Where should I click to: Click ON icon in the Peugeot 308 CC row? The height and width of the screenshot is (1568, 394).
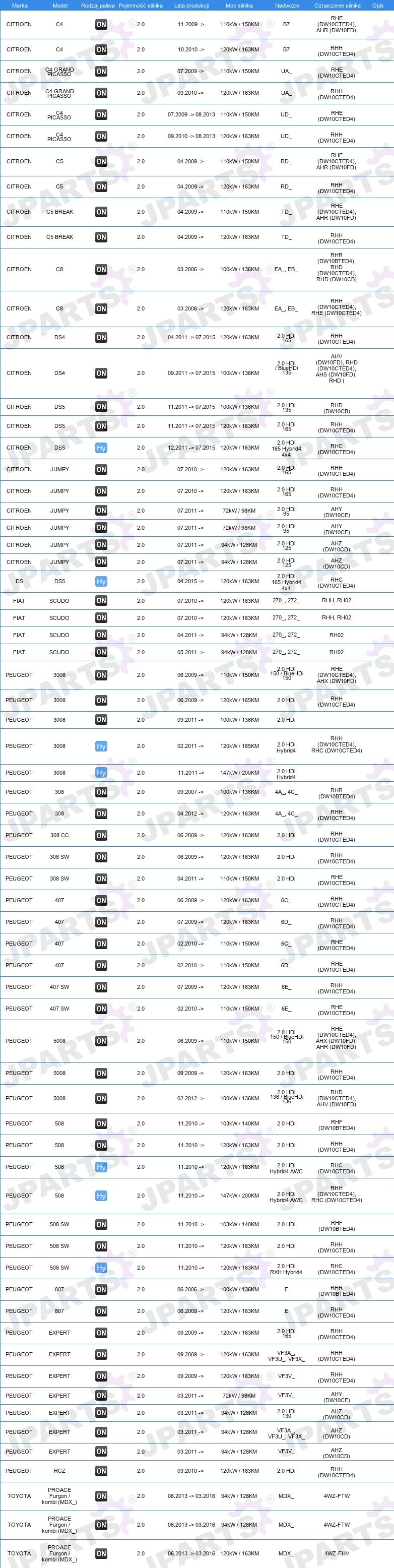(101, 836)
